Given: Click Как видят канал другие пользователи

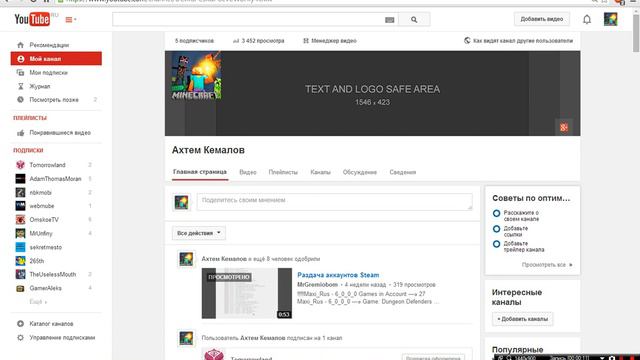Looking at the screenshot, I should 518,41.
